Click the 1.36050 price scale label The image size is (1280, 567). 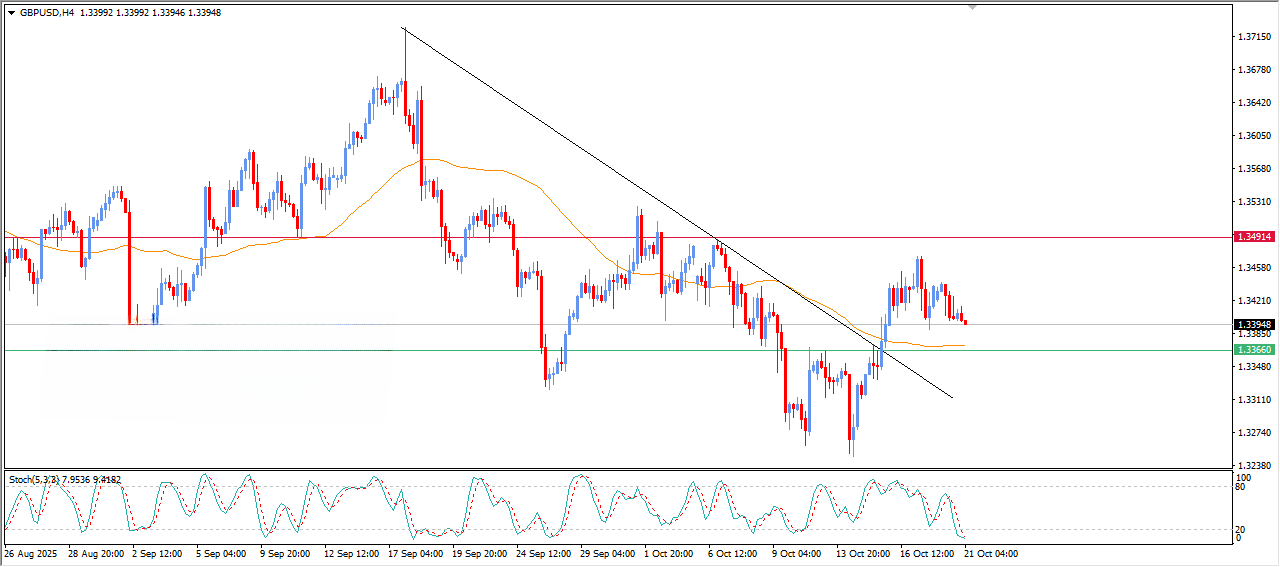pos(1254,136)
